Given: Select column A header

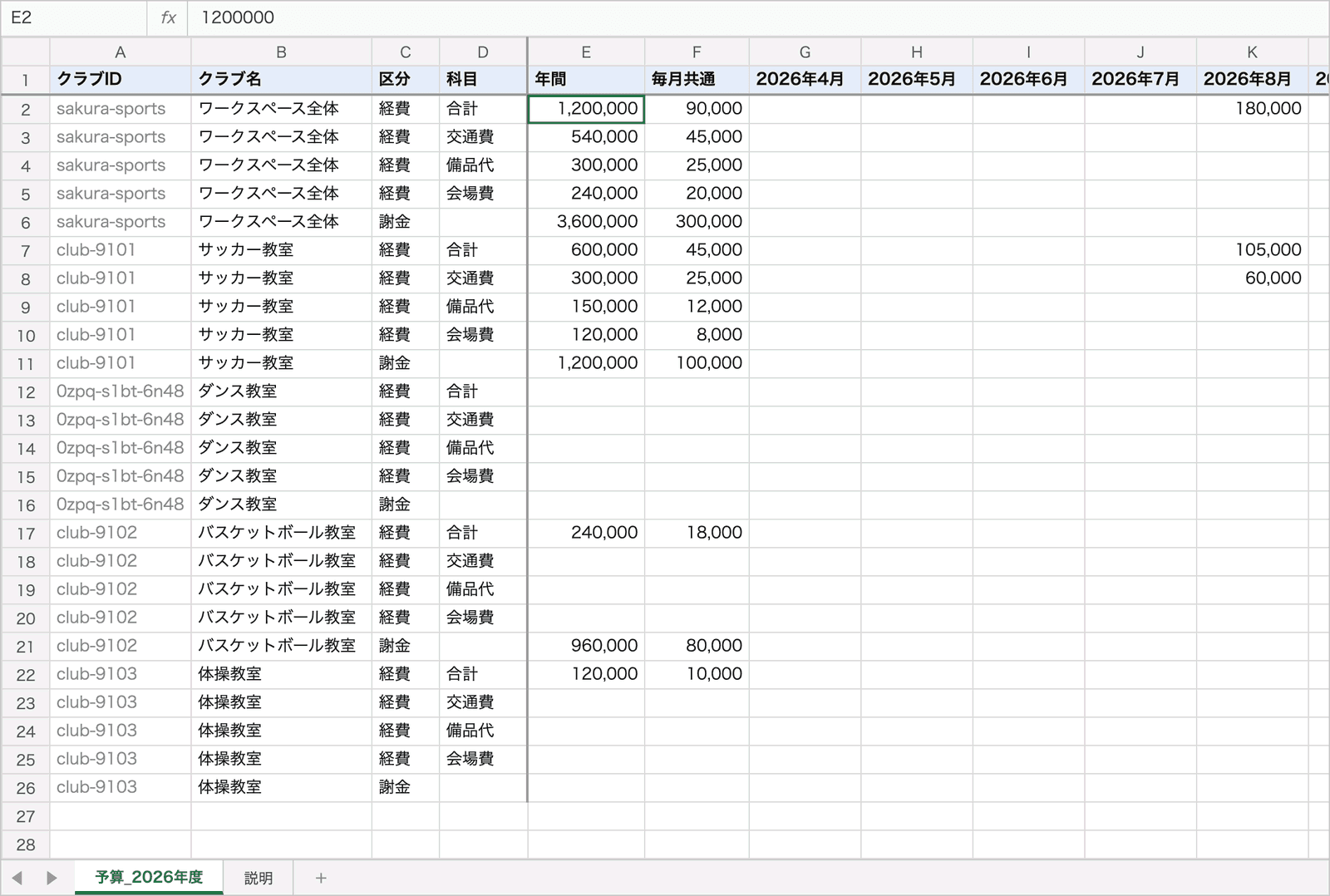Looking at the screenshot, I should coord(121,52).
